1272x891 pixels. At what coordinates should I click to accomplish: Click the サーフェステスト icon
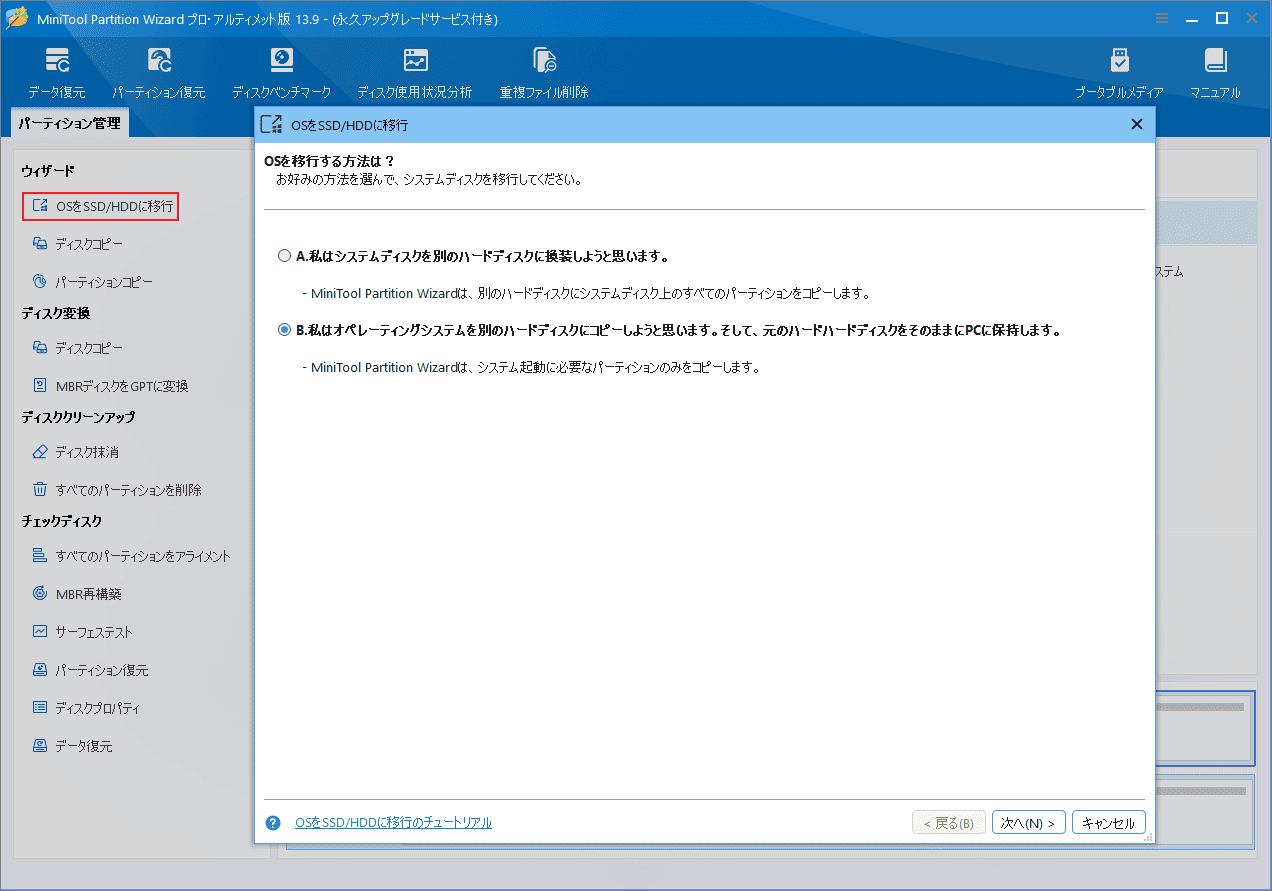click(40, 632)
